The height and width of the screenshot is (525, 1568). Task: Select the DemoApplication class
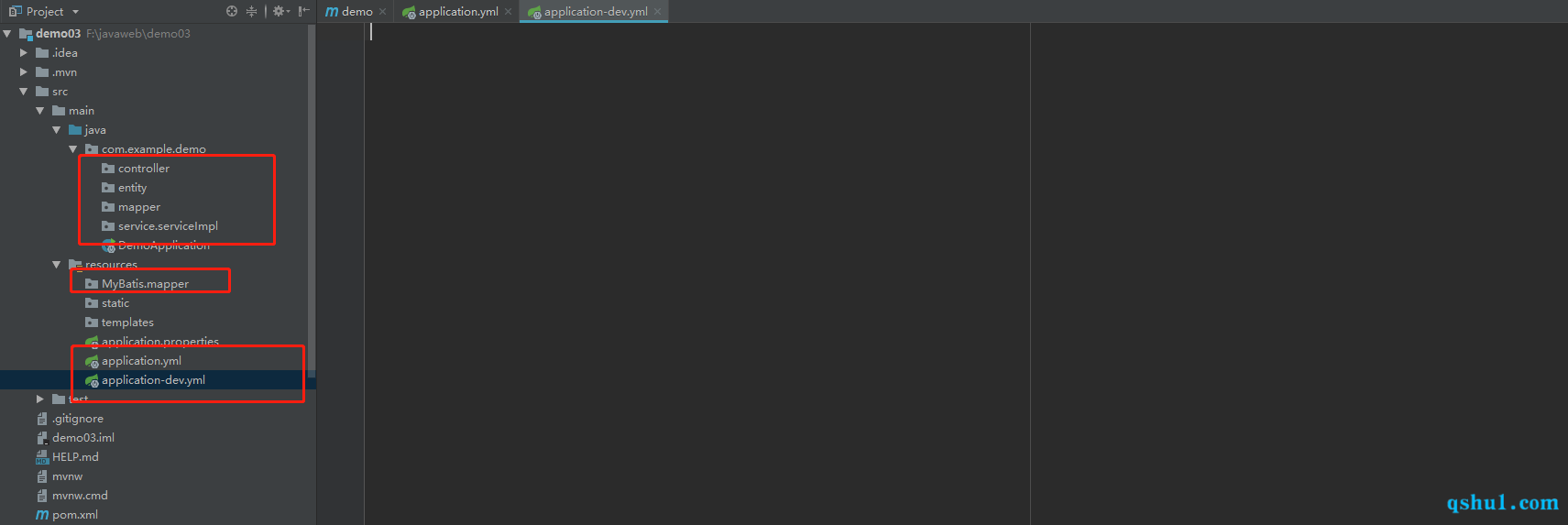pyautogui.click(x=164, y=246)
